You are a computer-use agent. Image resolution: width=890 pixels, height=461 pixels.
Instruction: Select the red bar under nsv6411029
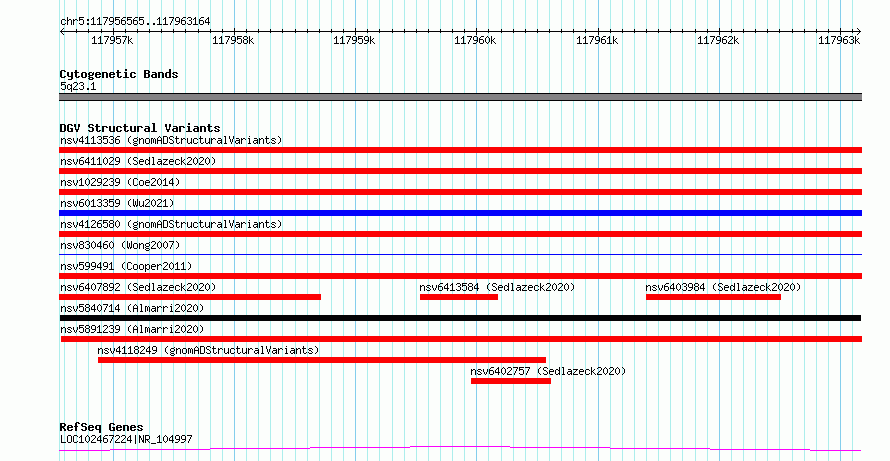460,171
